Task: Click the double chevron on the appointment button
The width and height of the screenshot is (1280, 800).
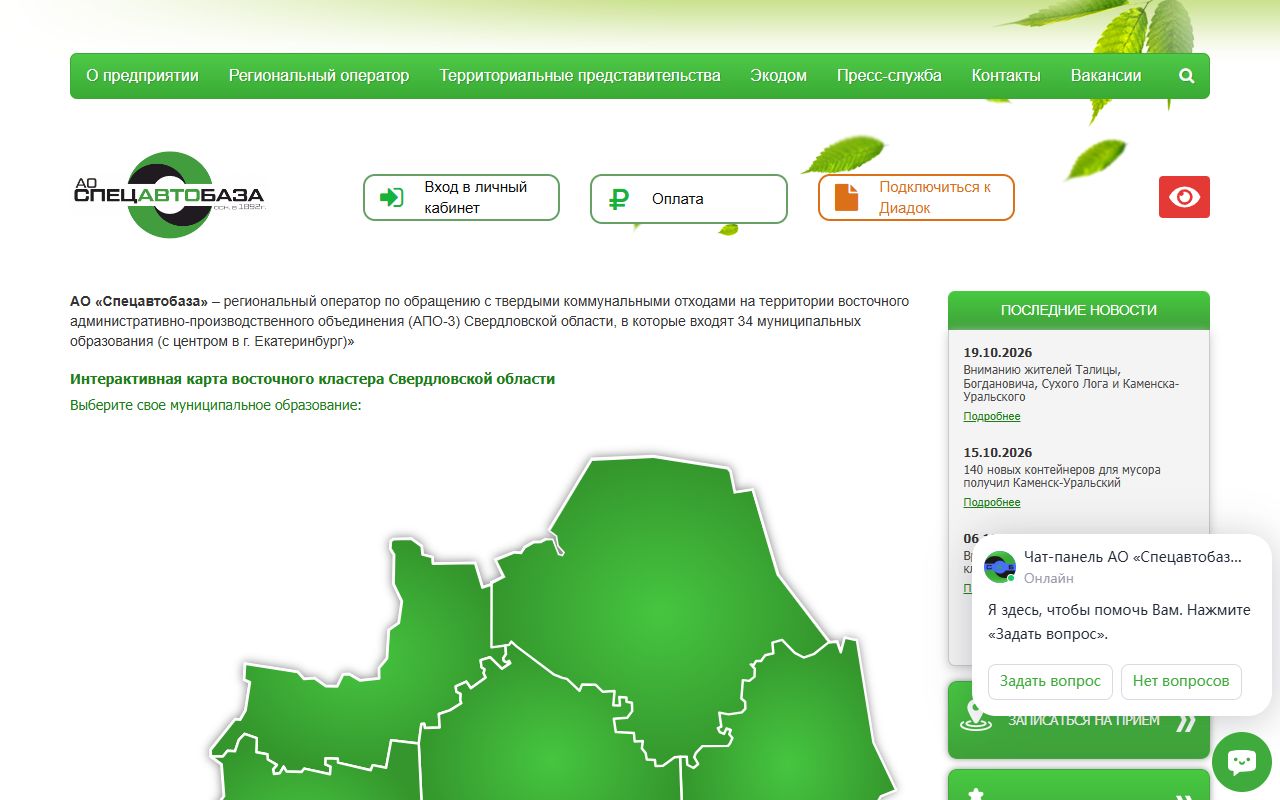Action: pyautogui.click(x=1185, y=722)
